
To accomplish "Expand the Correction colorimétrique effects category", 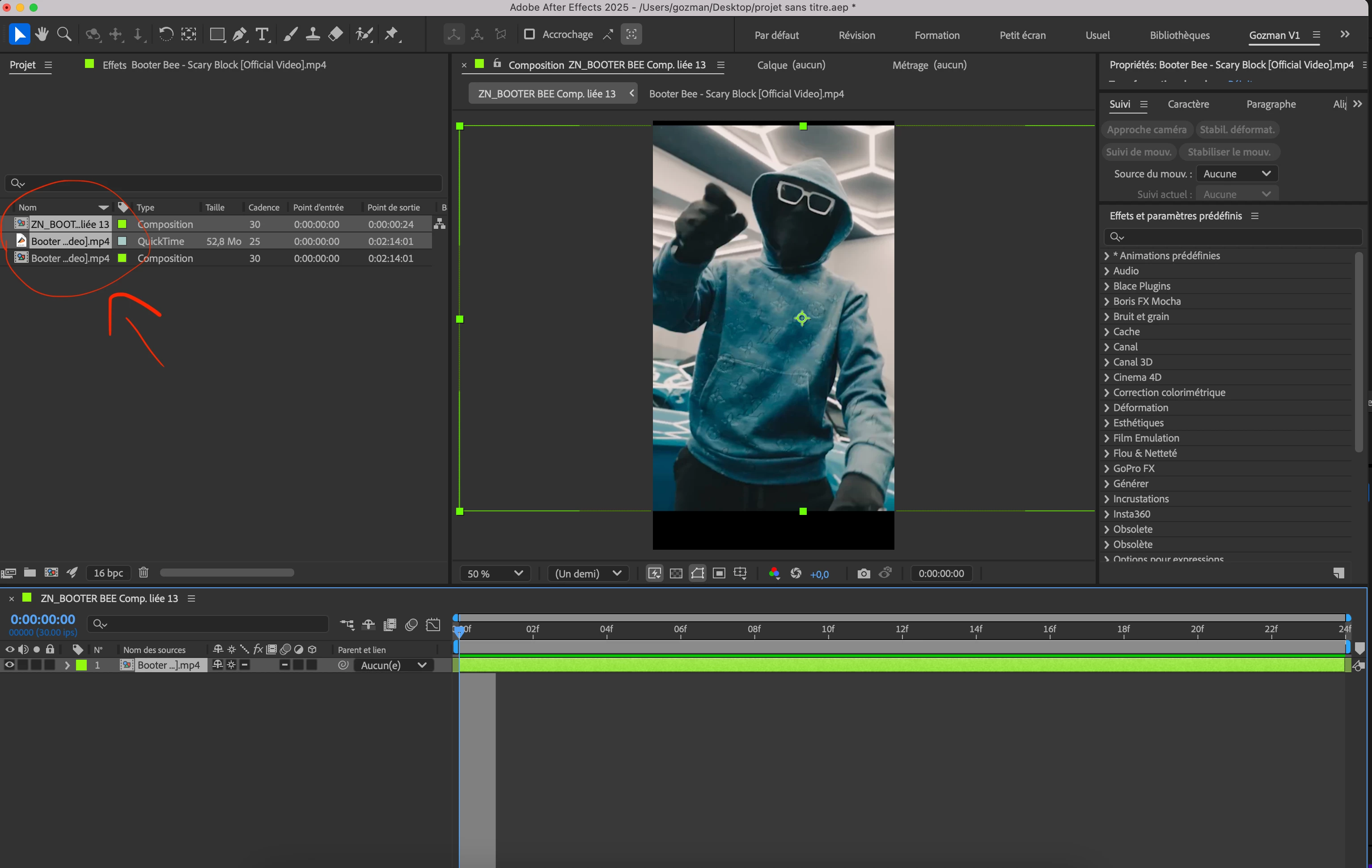I will point(1106,392).
